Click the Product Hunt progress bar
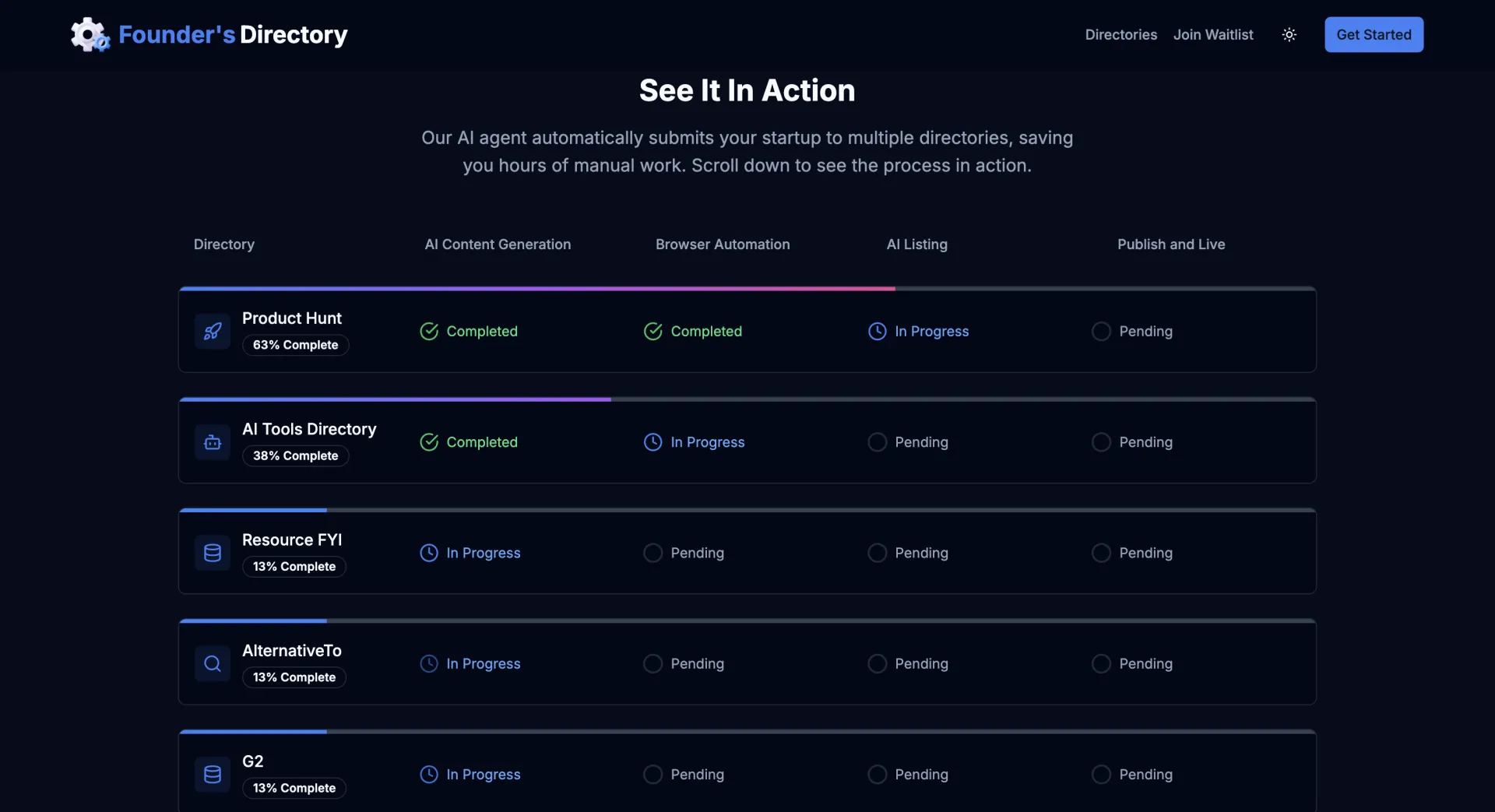This screenshot has height=812, width=1495. click(536, 289)
